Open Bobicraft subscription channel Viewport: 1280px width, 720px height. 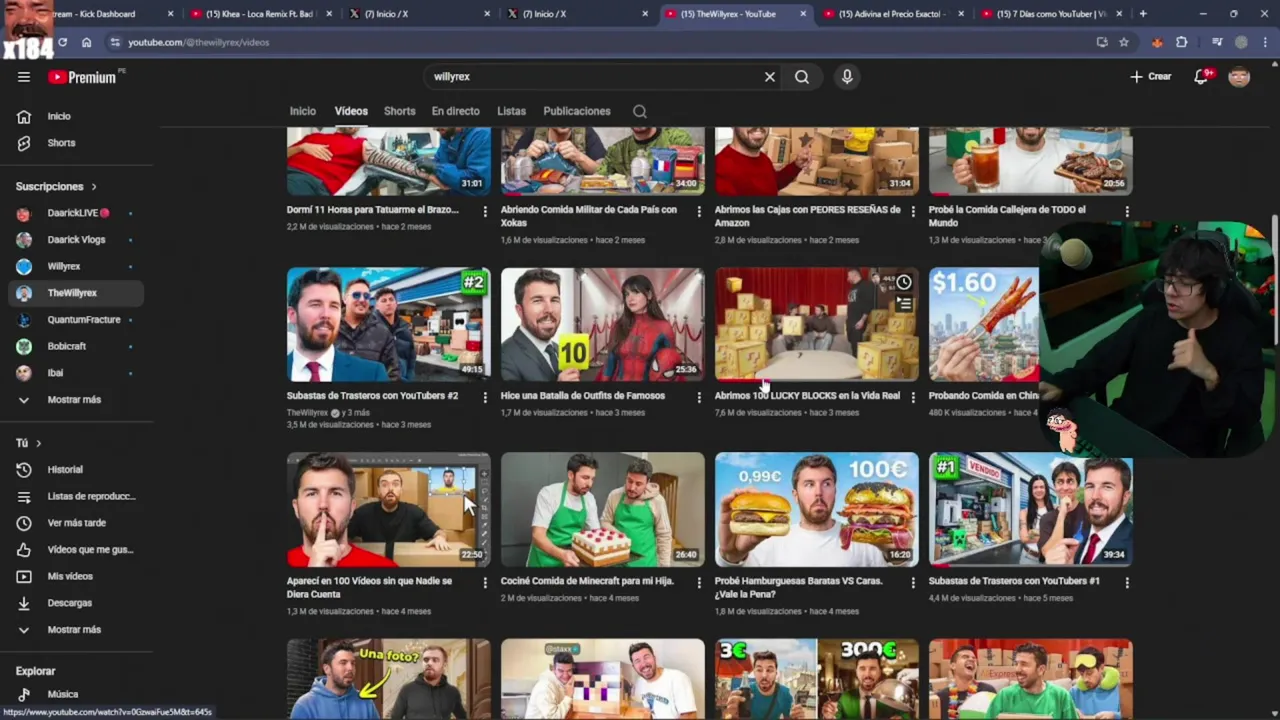coord(76,346)
